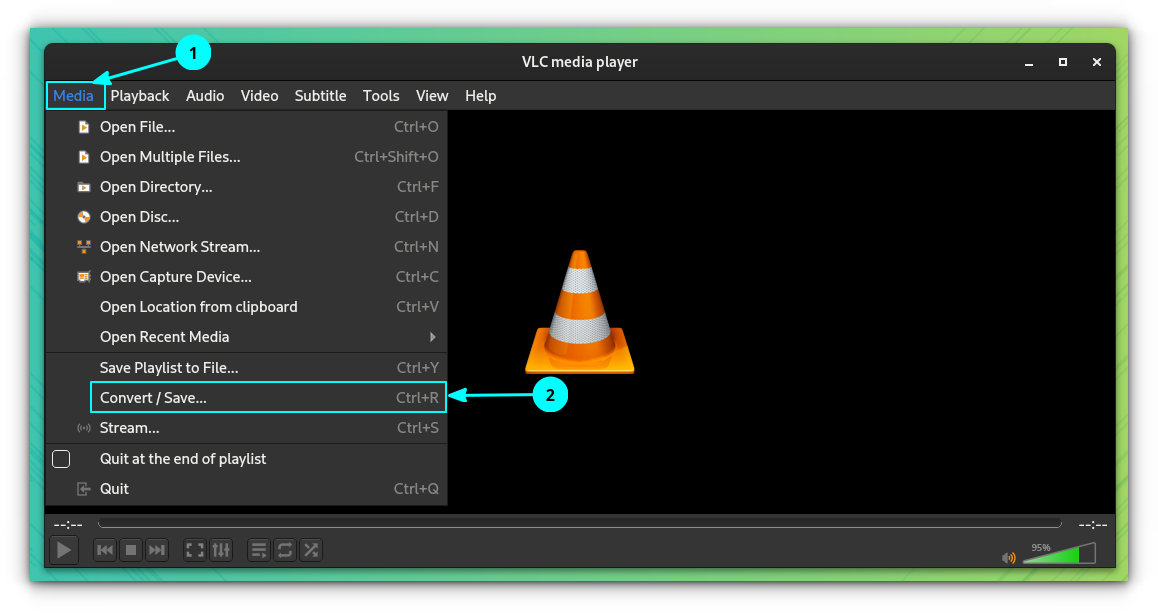Image resolution: width=1158 pixels, height=613 pixels.
Task: Click the Play button
Action: (x=63, y=549)
